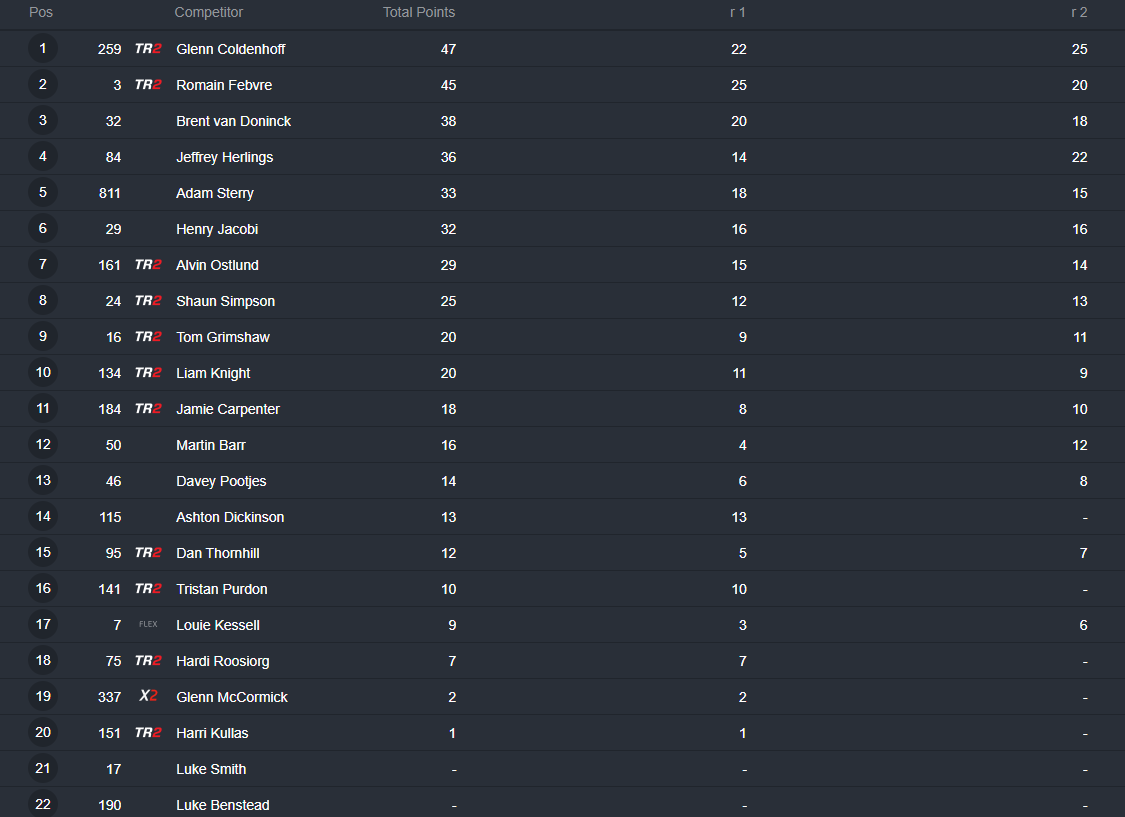This screenshot has height=817, width=1125.
Task: Click Luke Benstead's name
Action: pos(222,805)
